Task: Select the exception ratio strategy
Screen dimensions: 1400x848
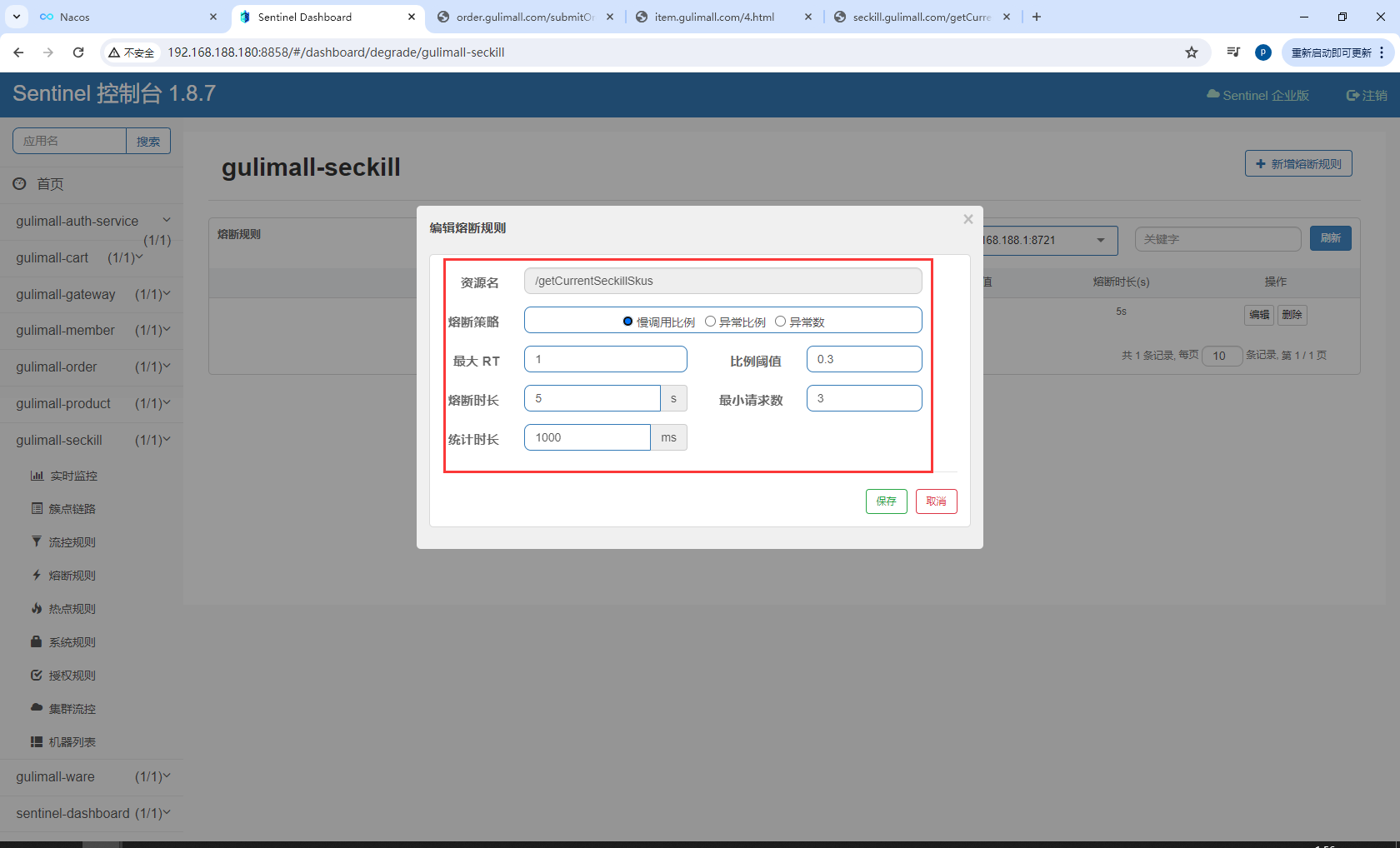Action: [710, 322]
